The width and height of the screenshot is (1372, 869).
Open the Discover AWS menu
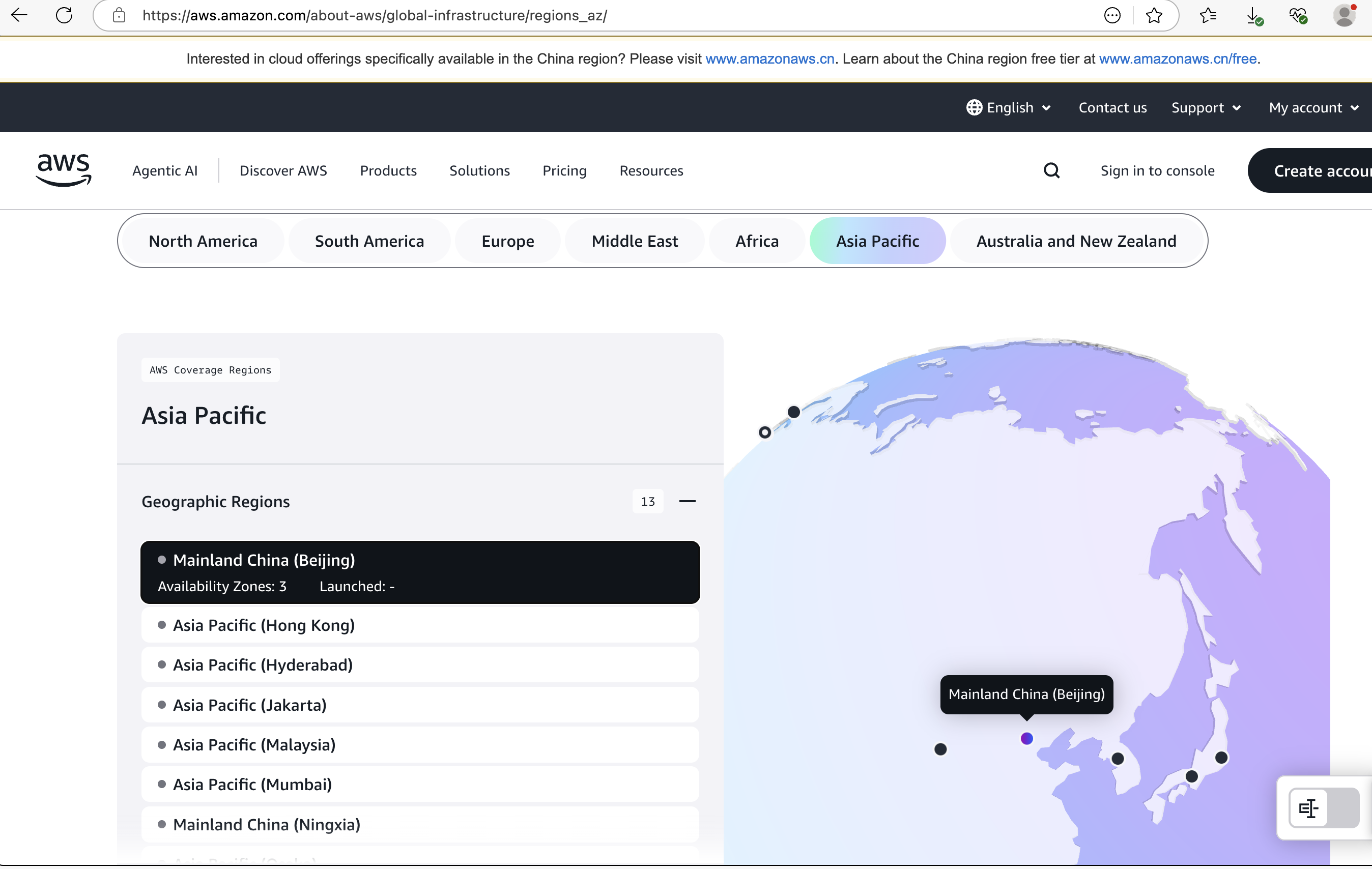pyautogui.click(x=283, y=170)
